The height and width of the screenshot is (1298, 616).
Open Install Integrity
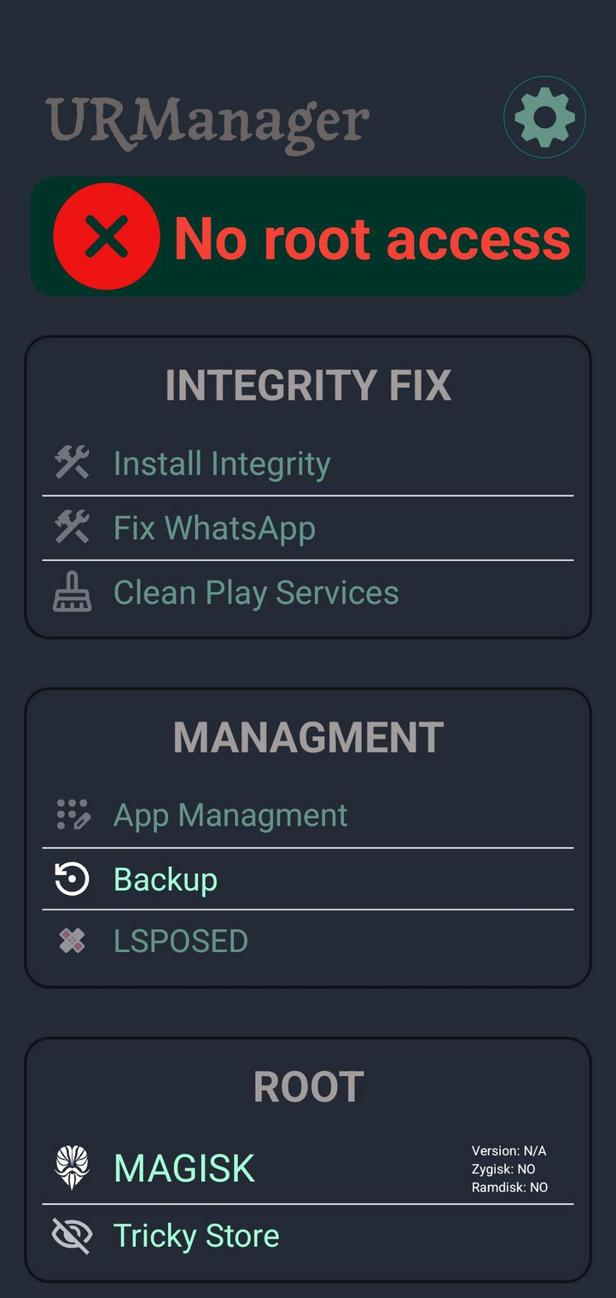click(x=222, y=462)
